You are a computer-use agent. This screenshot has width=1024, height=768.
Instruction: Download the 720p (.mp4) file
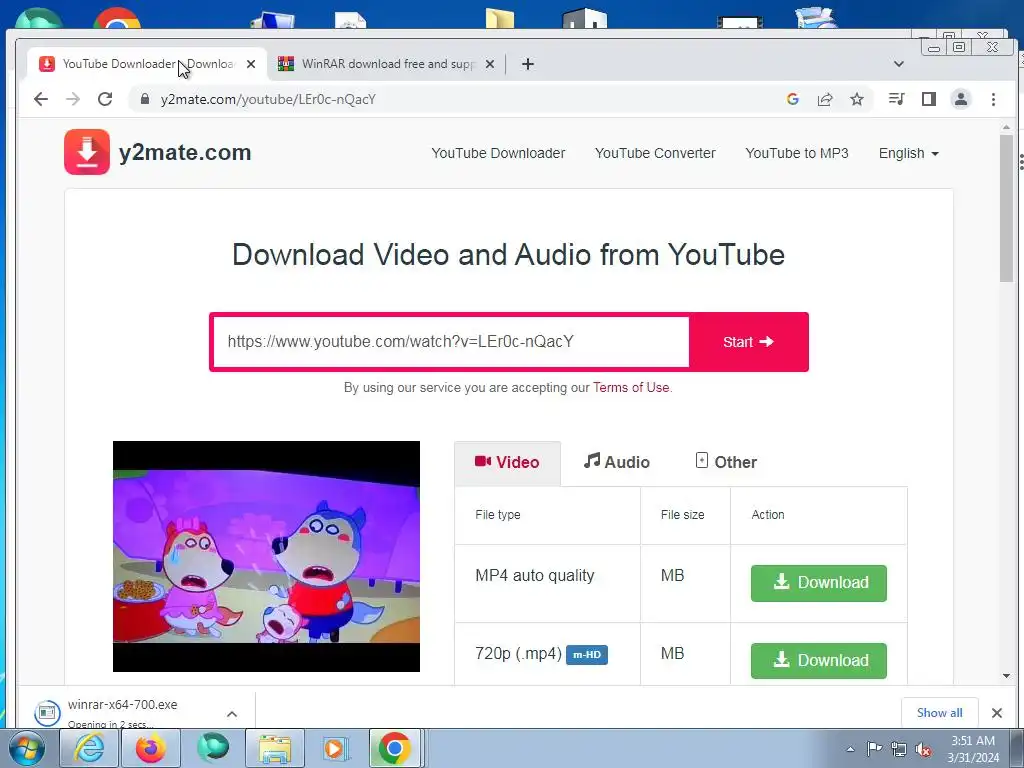coord(819,660)
